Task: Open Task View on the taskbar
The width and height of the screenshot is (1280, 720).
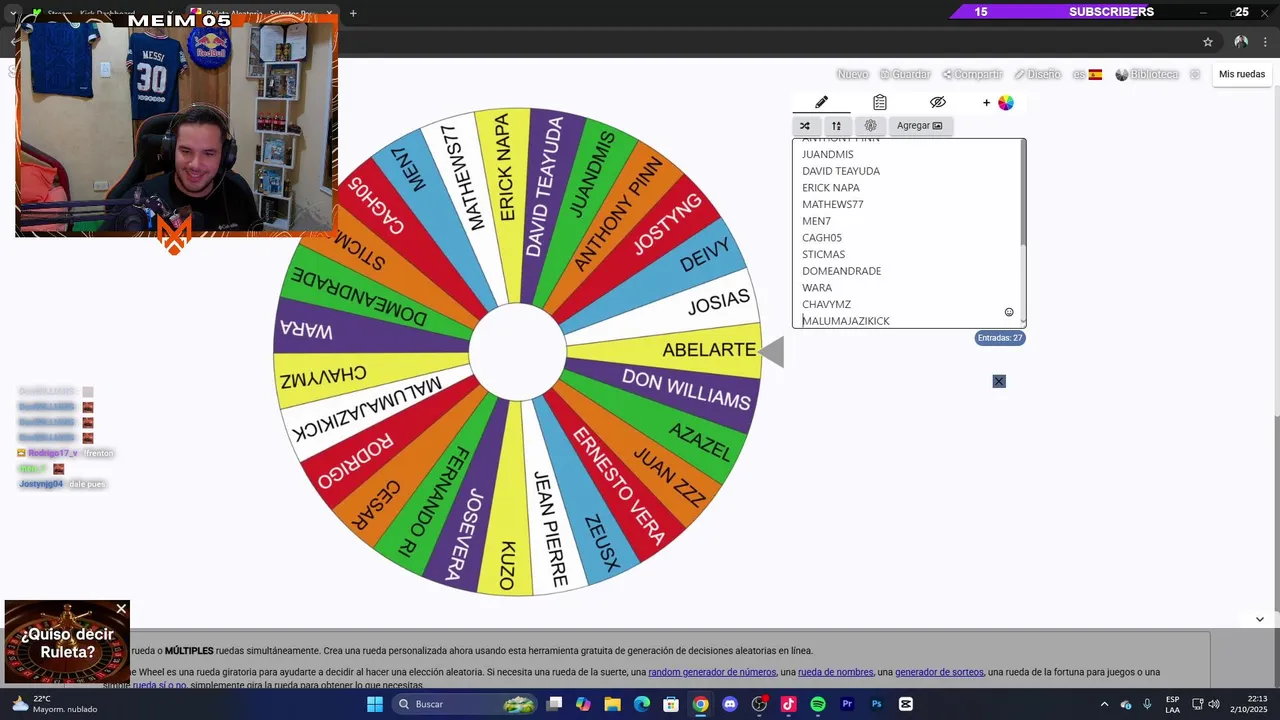Action: pos(555,704)
